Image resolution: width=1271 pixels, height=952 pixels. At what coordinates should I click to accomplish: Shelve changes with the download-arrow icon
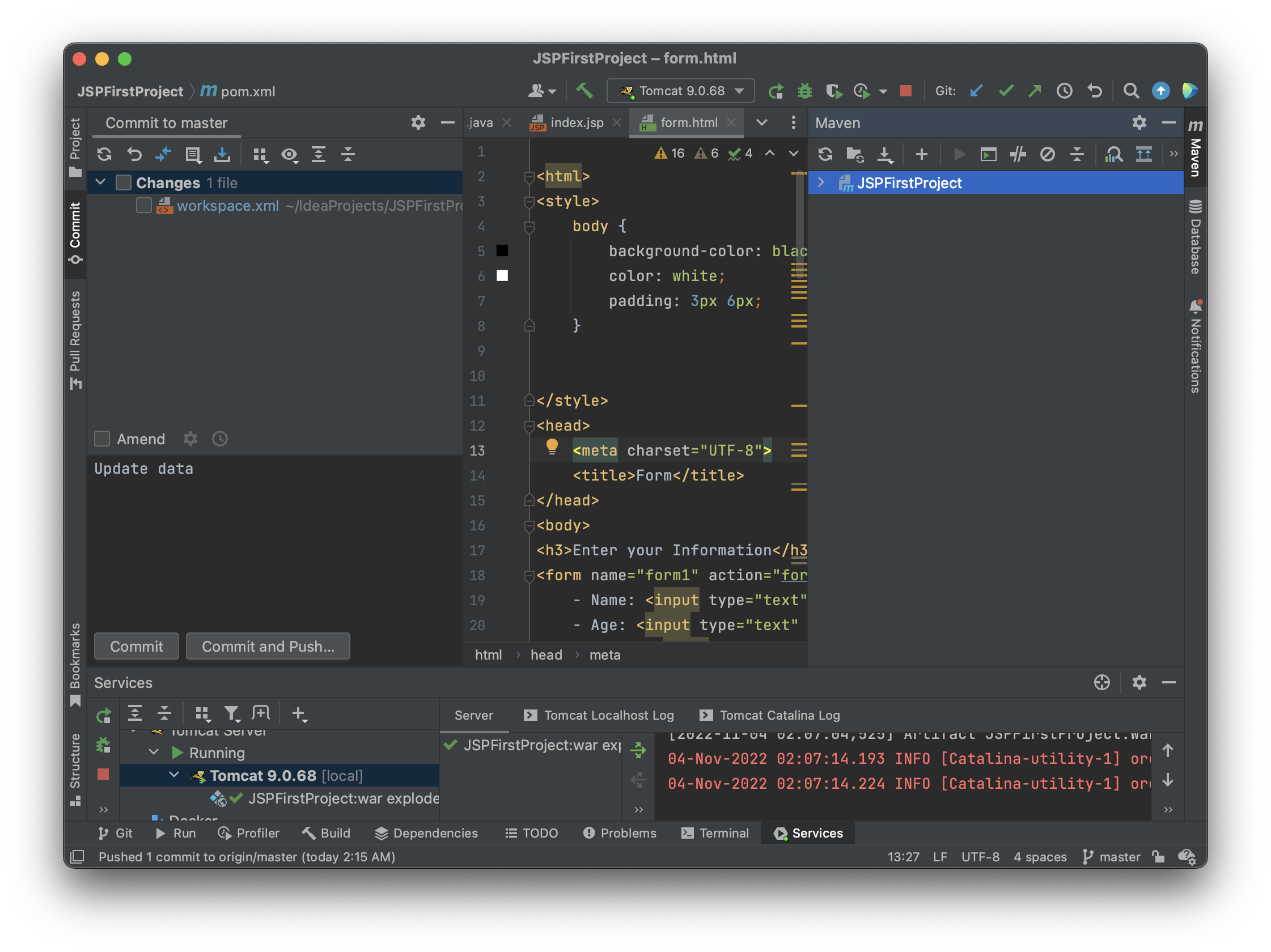click(x=222, y=154)
